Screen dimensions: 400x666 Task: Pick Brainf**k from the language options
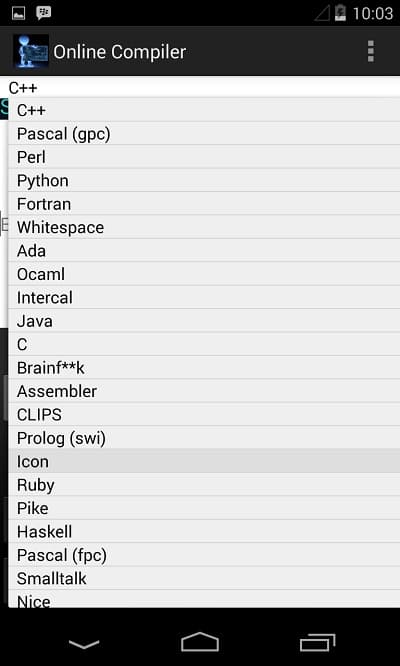click(x=204, y=367)
